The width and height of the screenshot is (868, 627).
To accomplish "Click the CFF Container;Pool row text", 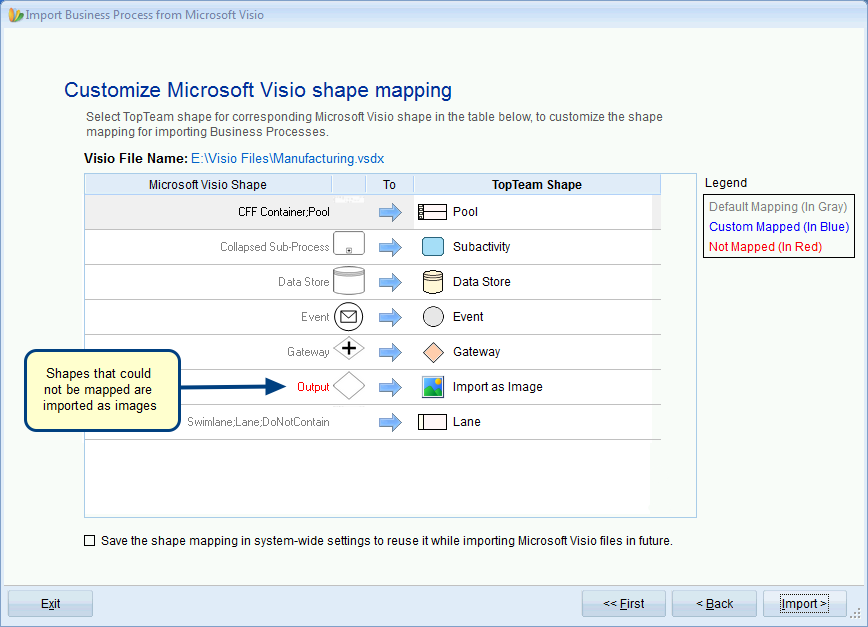I will [283, 212].
